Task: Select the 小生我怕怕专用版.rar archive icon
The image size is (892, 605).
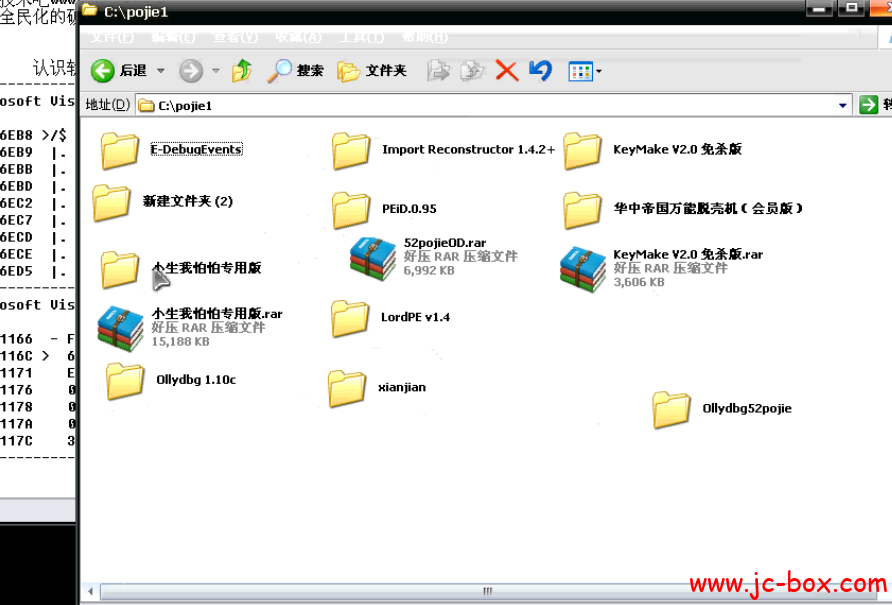Action: [x=120, y=329]
